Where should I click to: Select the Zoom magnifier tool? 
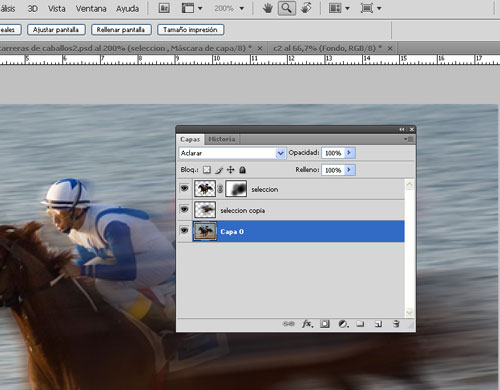(287, 8)
